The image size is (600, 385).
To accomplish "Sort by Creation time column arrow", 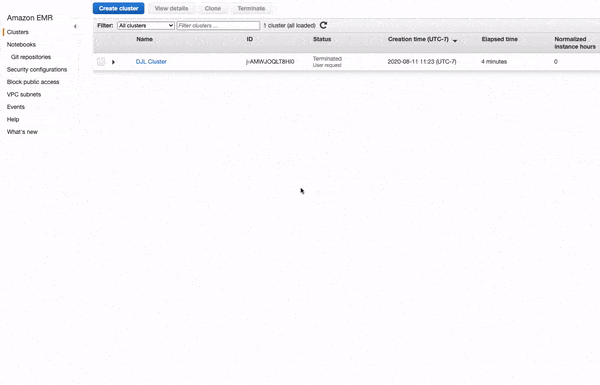I will 455,41.
